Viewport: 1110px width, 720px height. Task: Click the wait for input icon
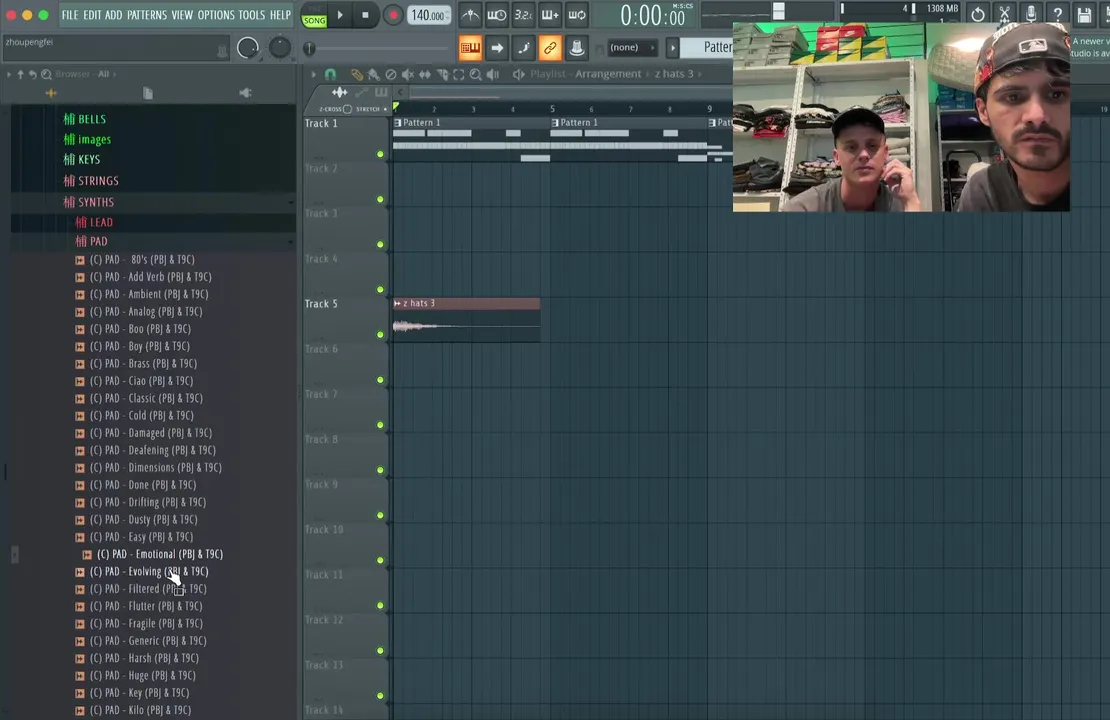(x=496, y=15)
